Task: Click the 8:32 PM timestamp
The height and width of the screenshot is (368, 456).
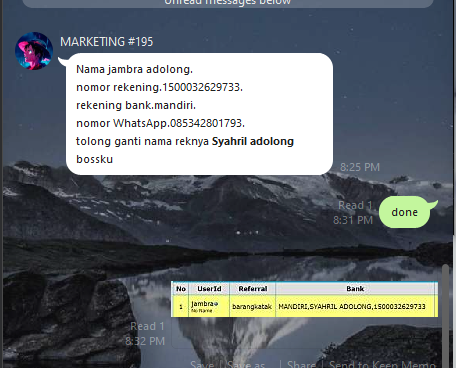Action: [x=145, y=341]
